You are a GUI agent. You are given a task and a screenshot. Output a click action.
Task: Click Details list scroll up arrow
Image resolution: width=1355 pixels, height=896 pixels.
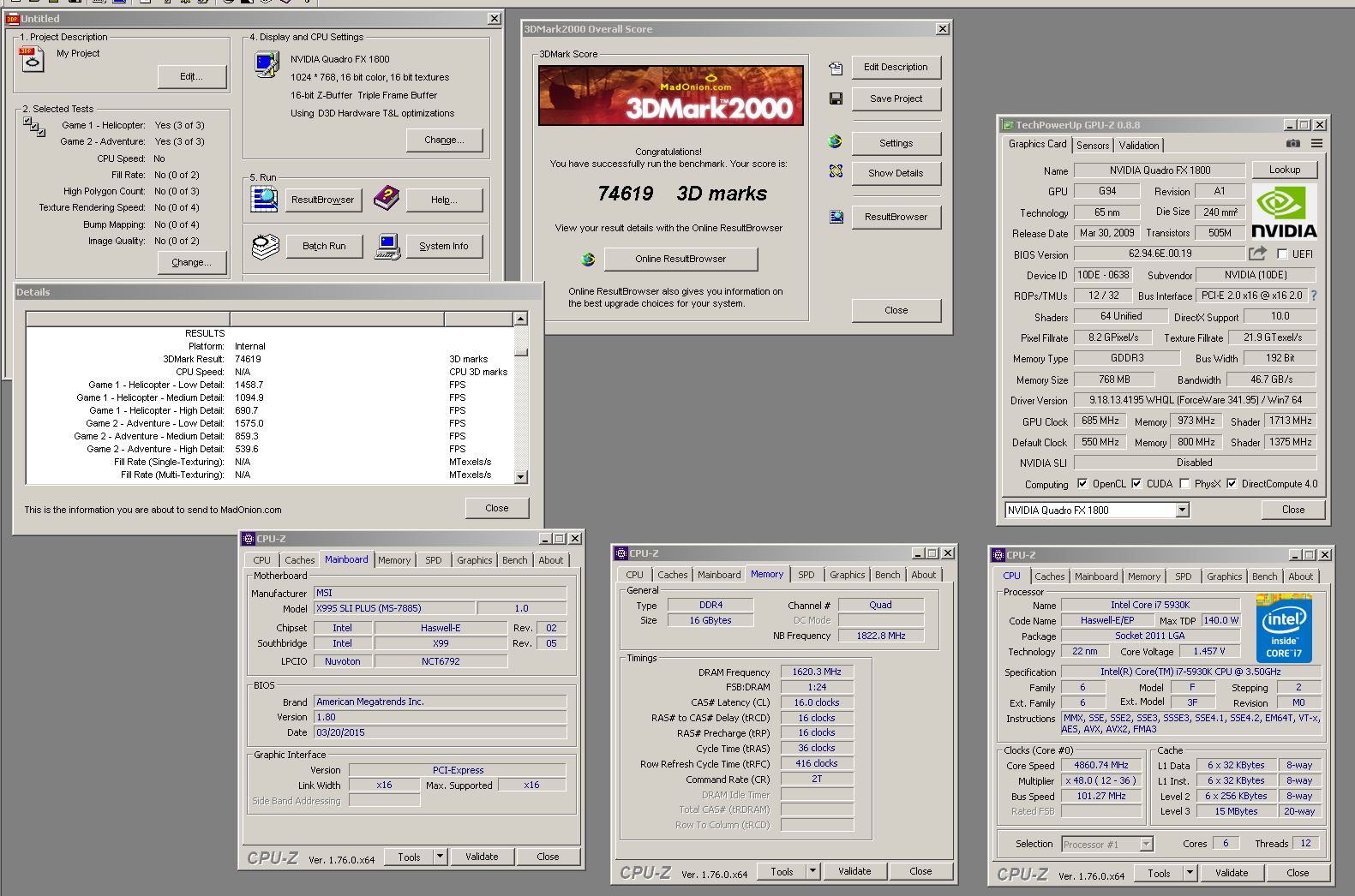520,319
